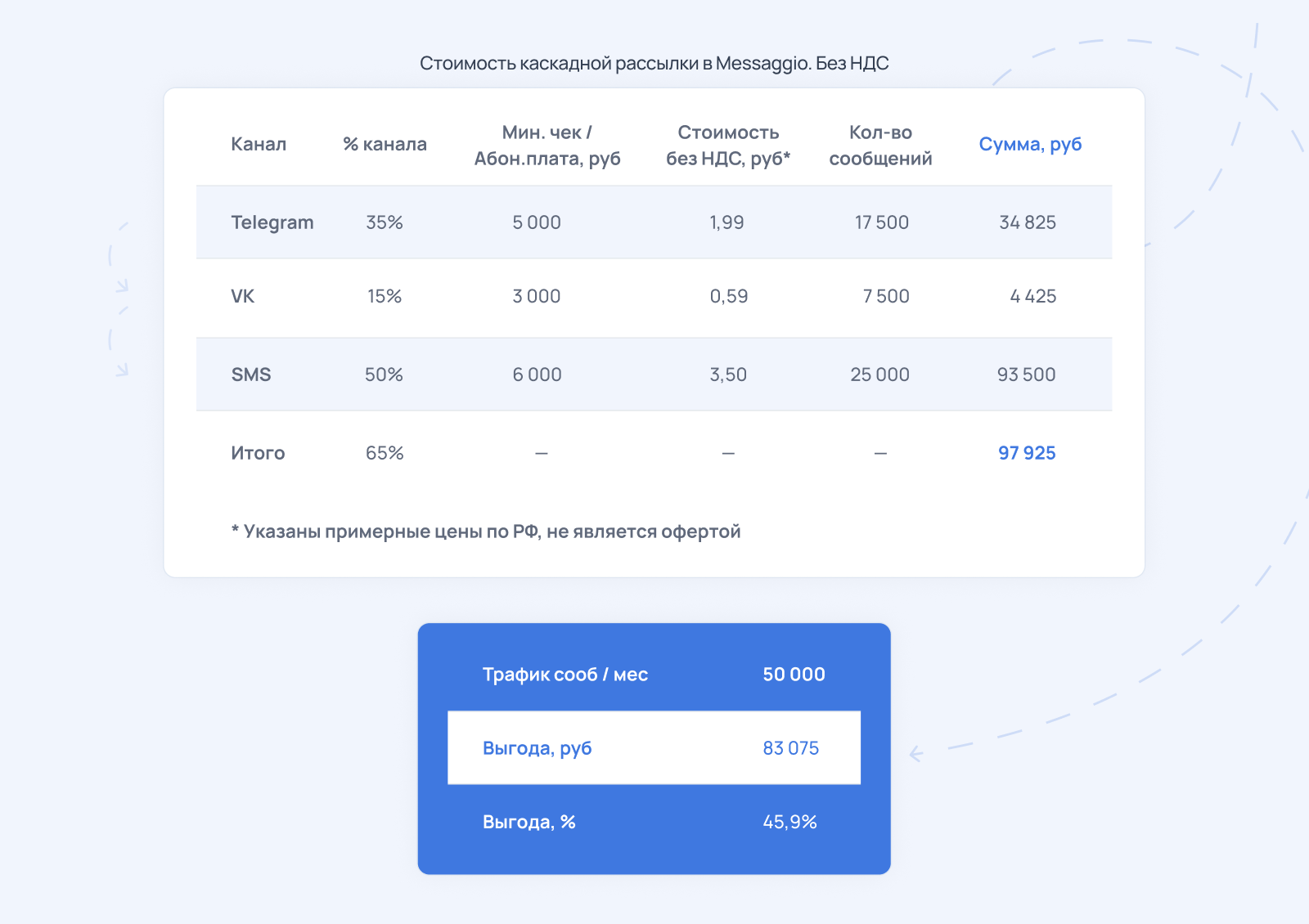Click the title Стоимость каскадной рассылки в Messaggio
The image size is (1309, 924).
654,64
